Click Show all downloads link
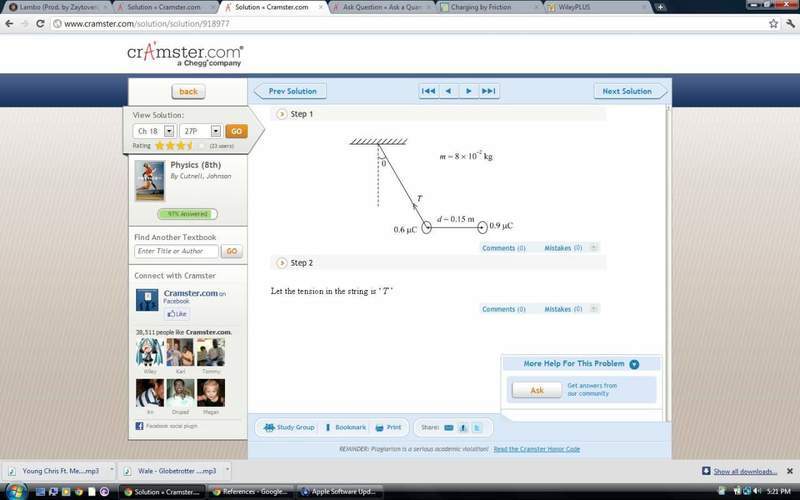Screen dimensions: 800x500 [745, 471]
